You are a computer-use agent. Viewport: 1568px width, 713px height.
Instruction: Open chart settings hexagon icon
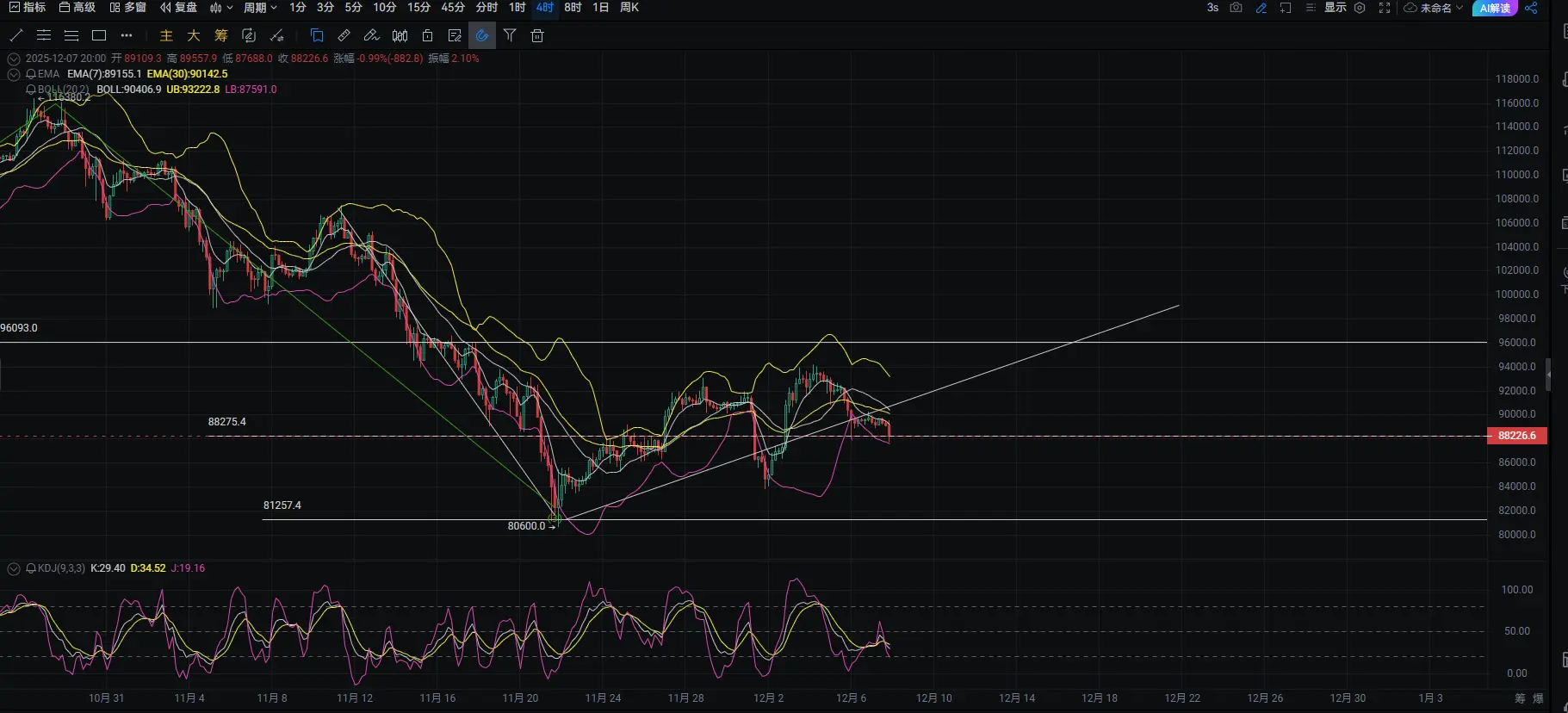coord(1360,8)
